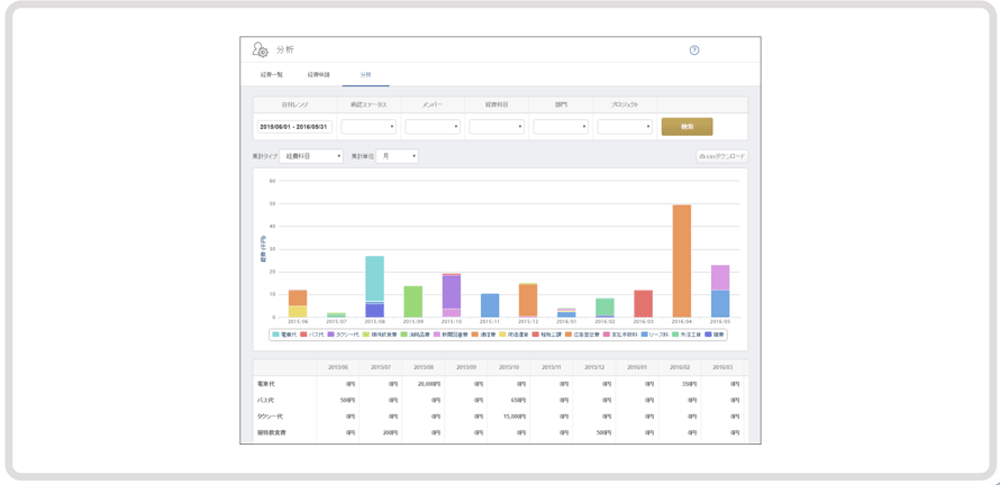Open the メンバー filter dropdown
The image size is (1000, 485).
tap(433, 127)
